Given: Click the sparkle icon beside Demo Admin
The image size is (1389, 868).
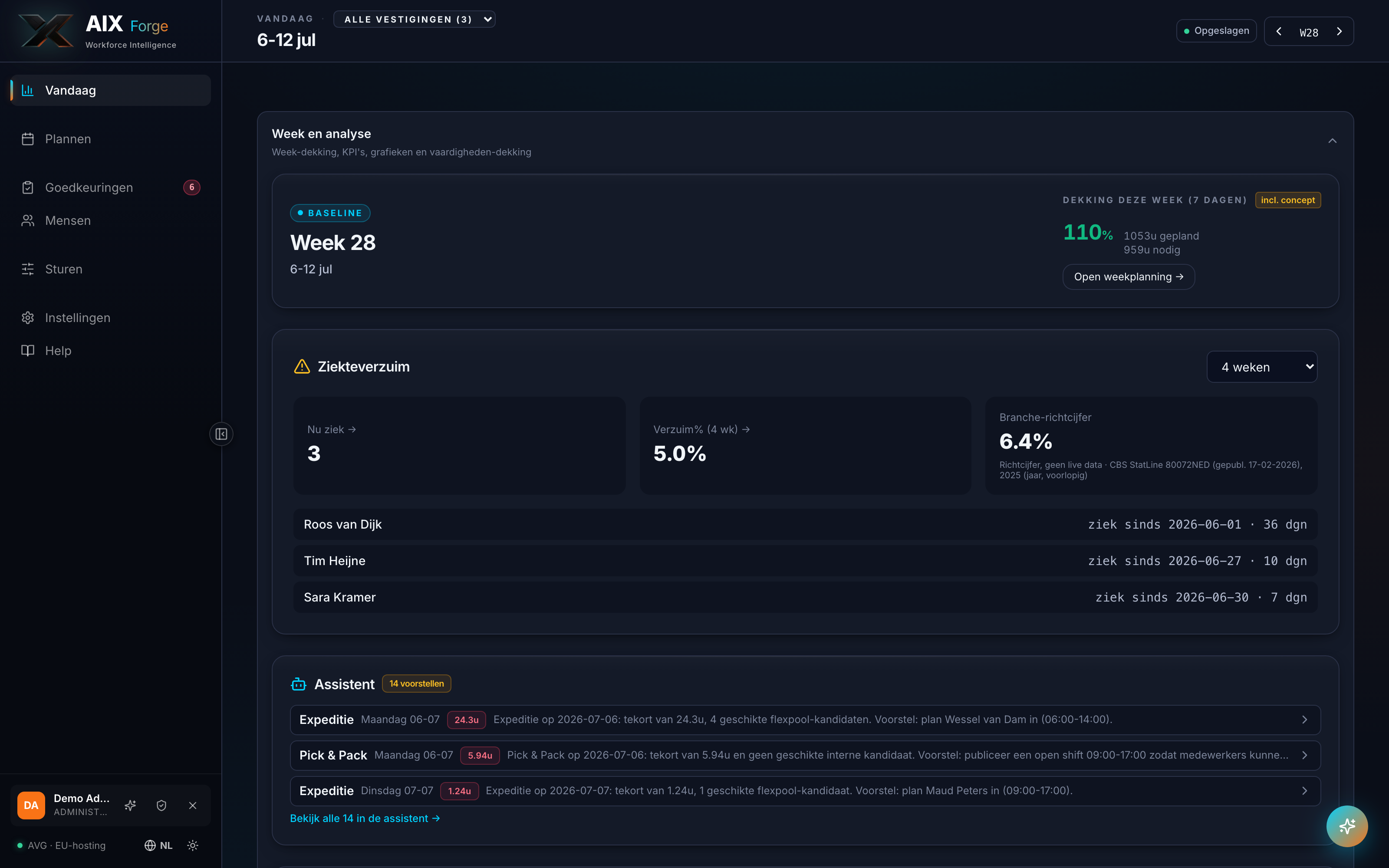Looking at the screenshot, I should tap(130, 806).
